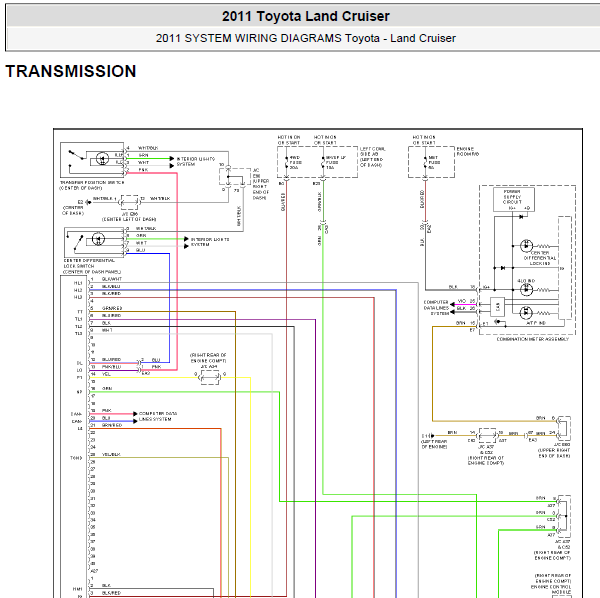Click the E2 ground symbol at center of dash
Screen dimensions: 600x598
88,202
